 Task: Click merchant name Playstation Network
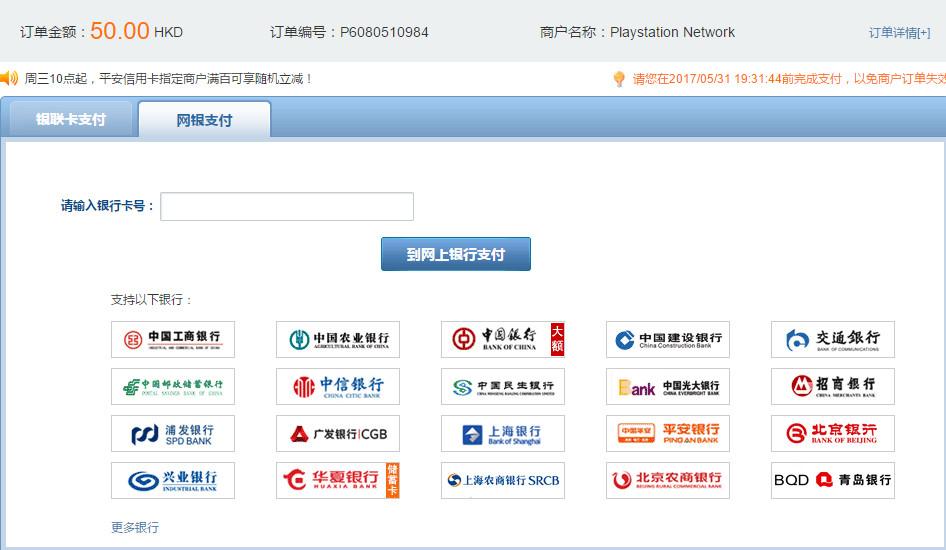point(672,32)
